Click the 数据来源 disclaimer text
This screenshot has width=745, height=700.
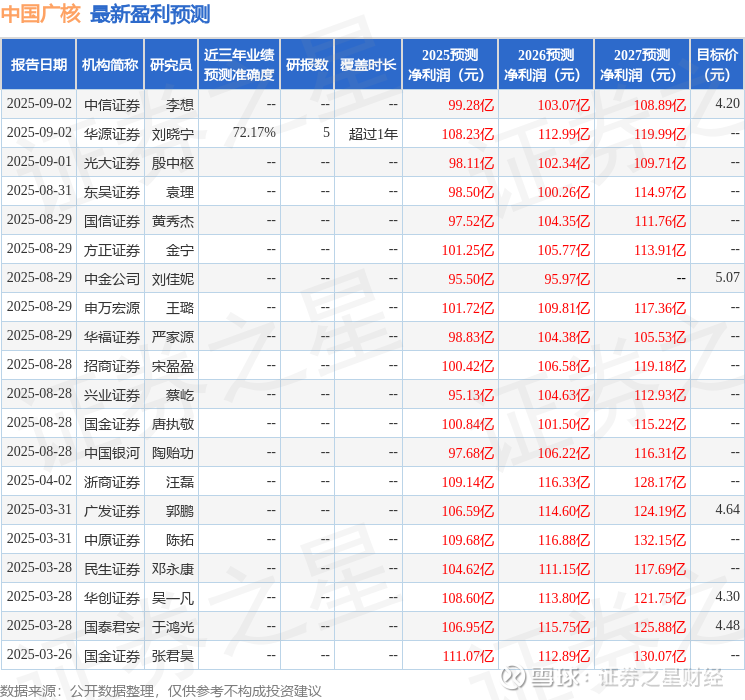161,691
